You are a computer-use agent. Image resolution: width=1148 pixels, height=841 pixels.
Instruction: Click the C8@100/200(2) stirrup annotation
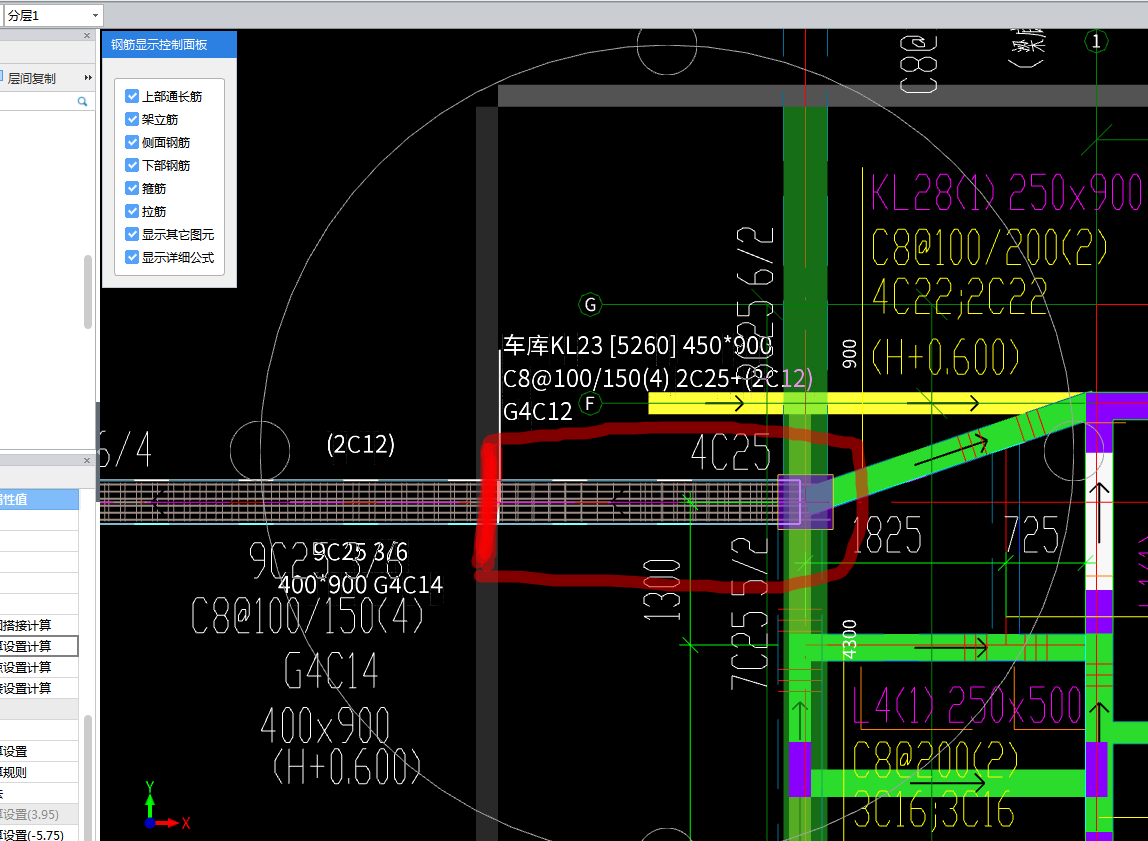(989, 247)
